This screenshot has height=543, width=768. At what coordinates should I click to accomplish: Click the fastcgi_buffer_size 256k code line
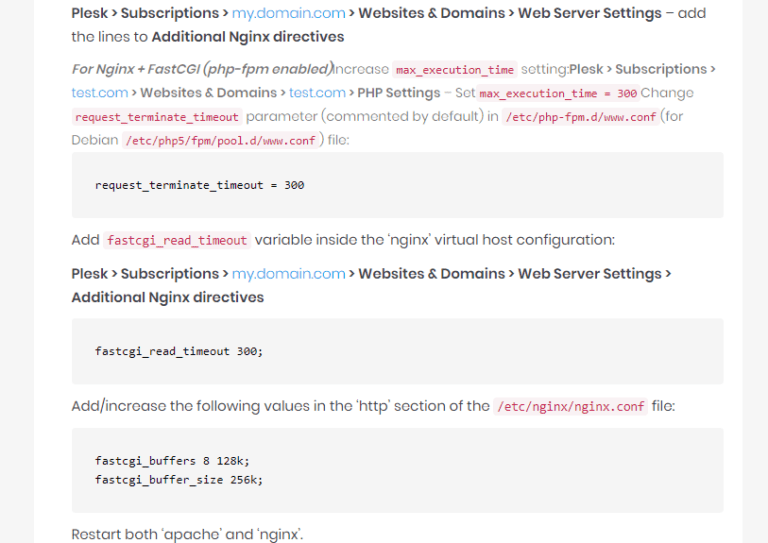click(x=179, y=479)
